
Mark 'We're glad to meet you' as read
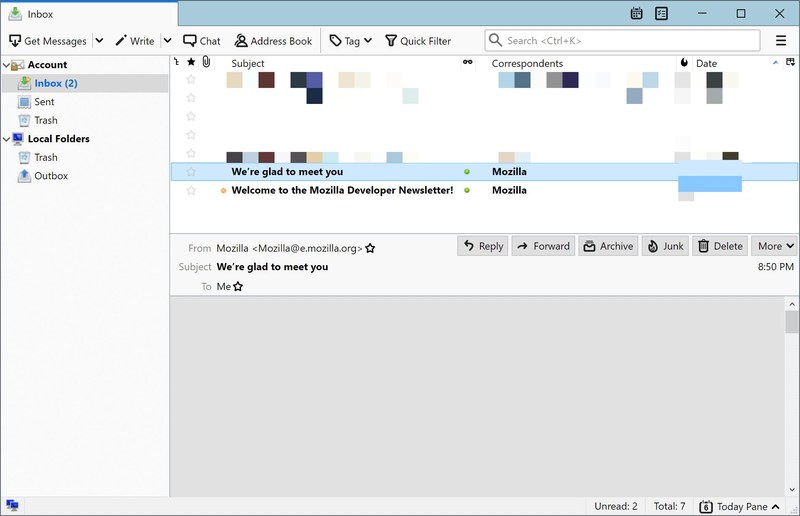coord(467,172)
